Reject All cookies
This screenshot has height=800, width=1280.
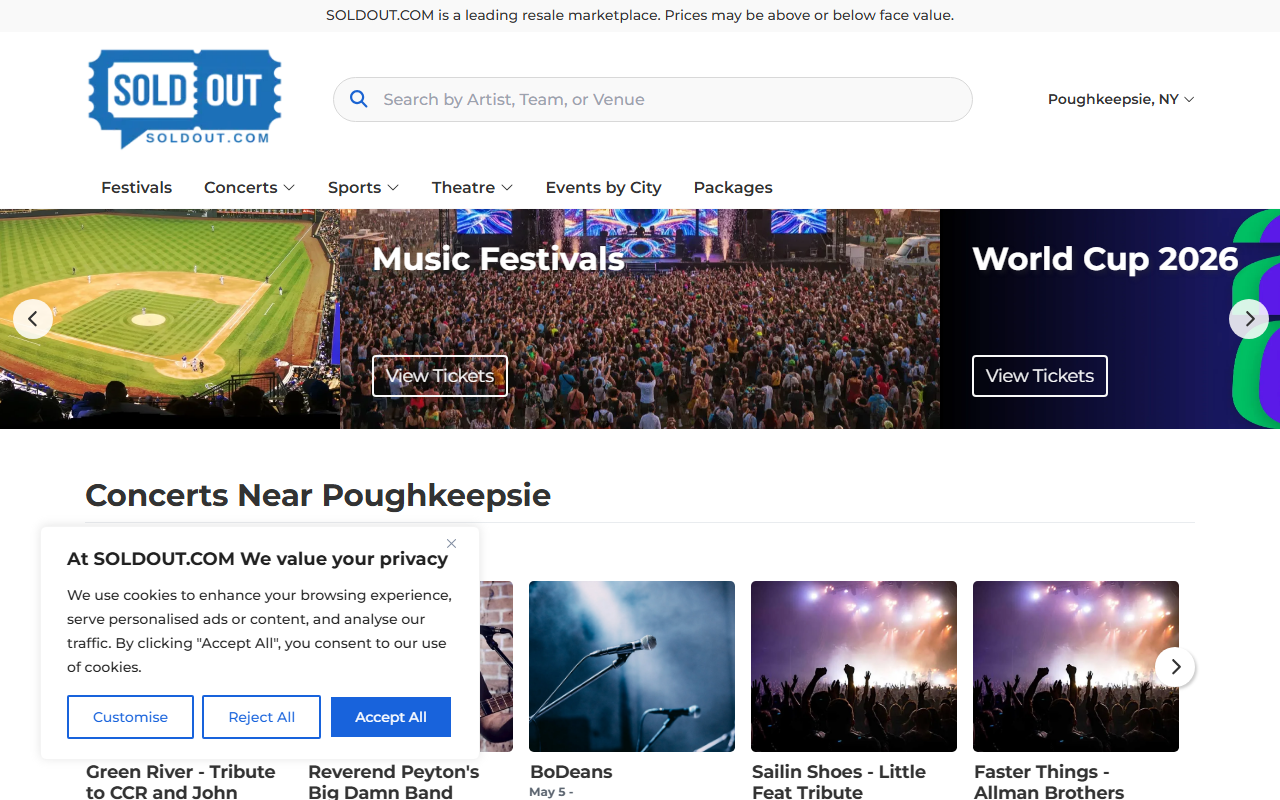coord(261,717)
